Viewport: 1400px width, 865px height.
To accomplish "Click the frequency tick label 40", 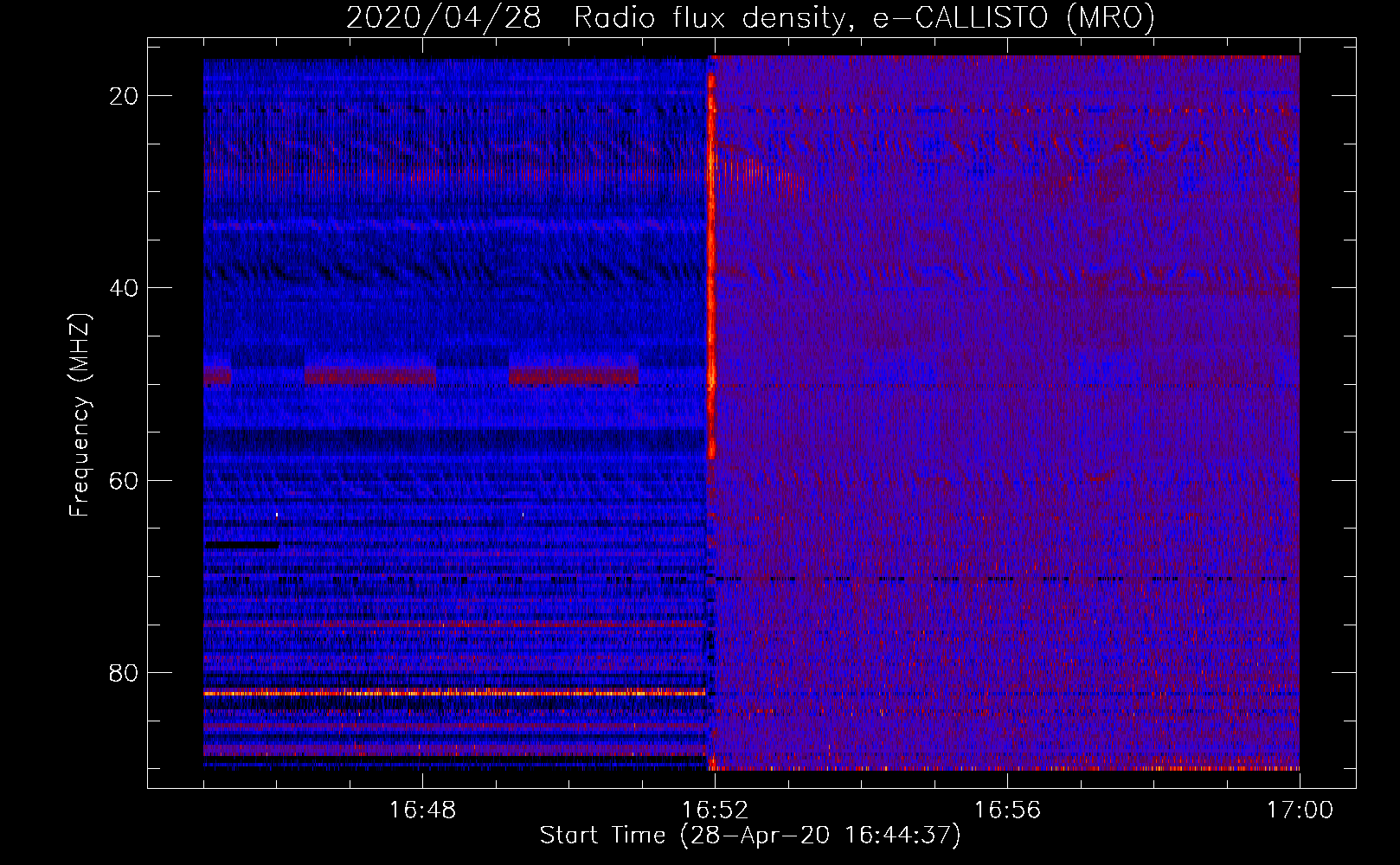I will 124,288.
